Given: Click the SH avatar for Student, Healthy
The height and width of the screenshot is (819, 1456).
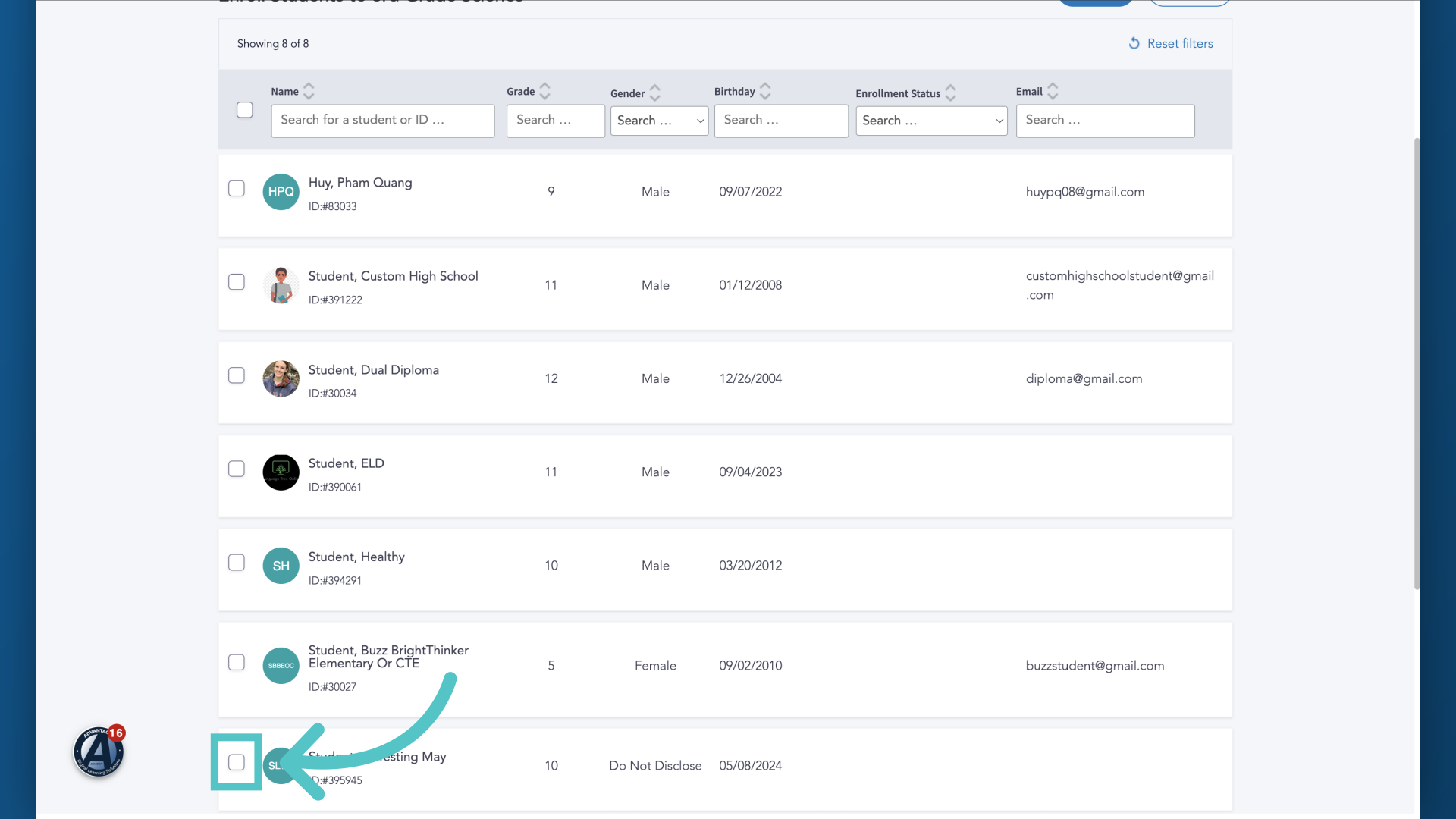Looking at the screenshot, I should (x=281, y=566).
